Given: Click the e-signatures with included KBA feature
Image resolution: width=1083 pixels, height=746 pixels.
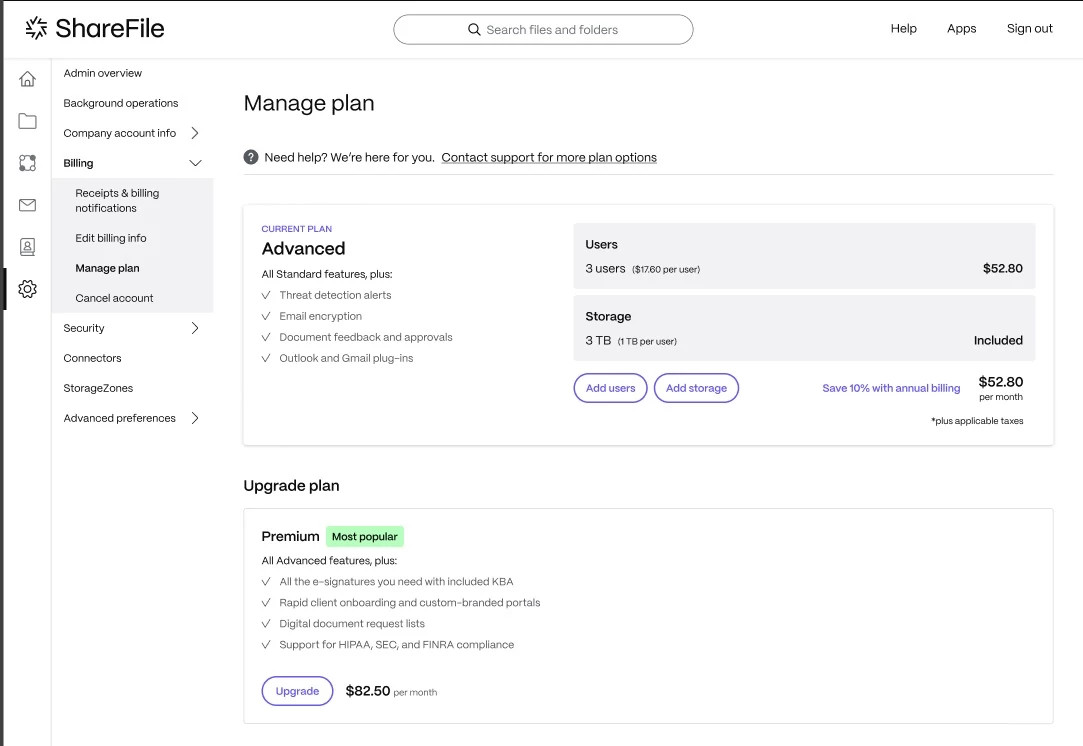Looking at the screenshot, I should point(396,582).
